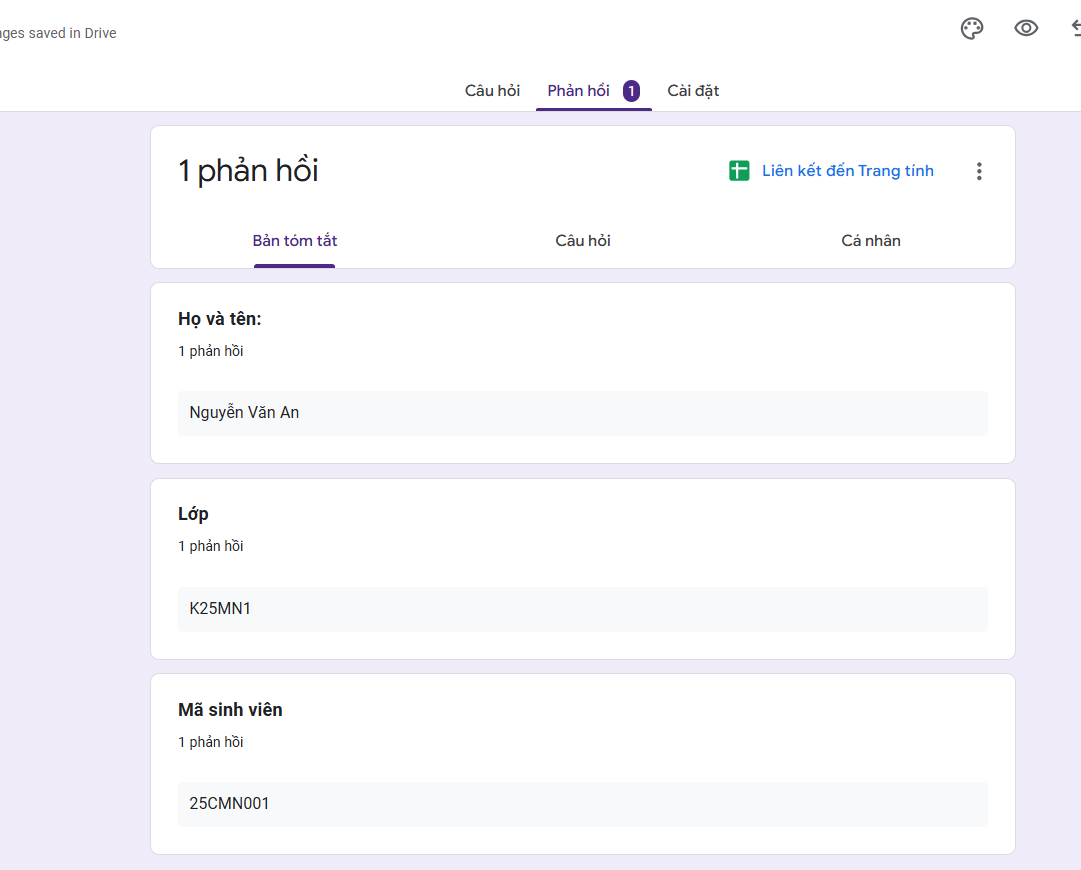Viewport: 1081px width, 870px height.
Task: Switch to the top Câu hỏi tab
Action: pos(492,91)
